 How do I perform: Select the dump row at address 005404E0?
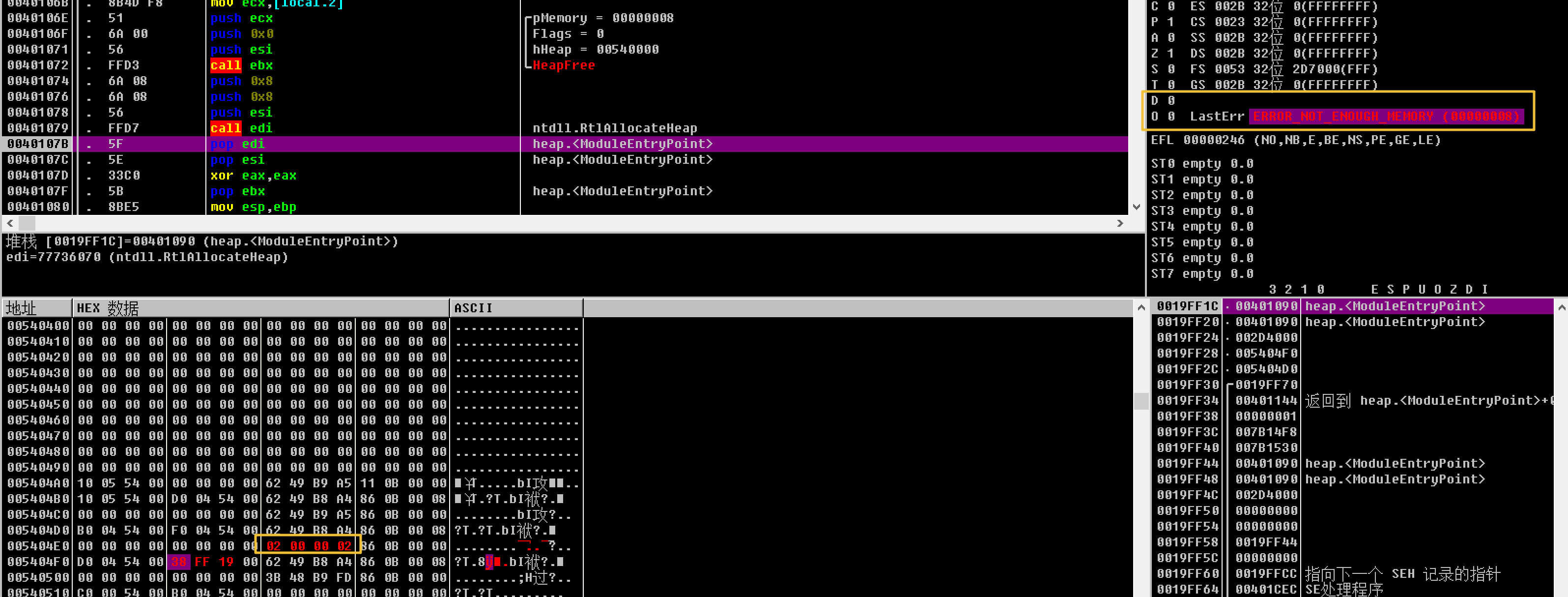pyautogui.click(x=292, y=546)
